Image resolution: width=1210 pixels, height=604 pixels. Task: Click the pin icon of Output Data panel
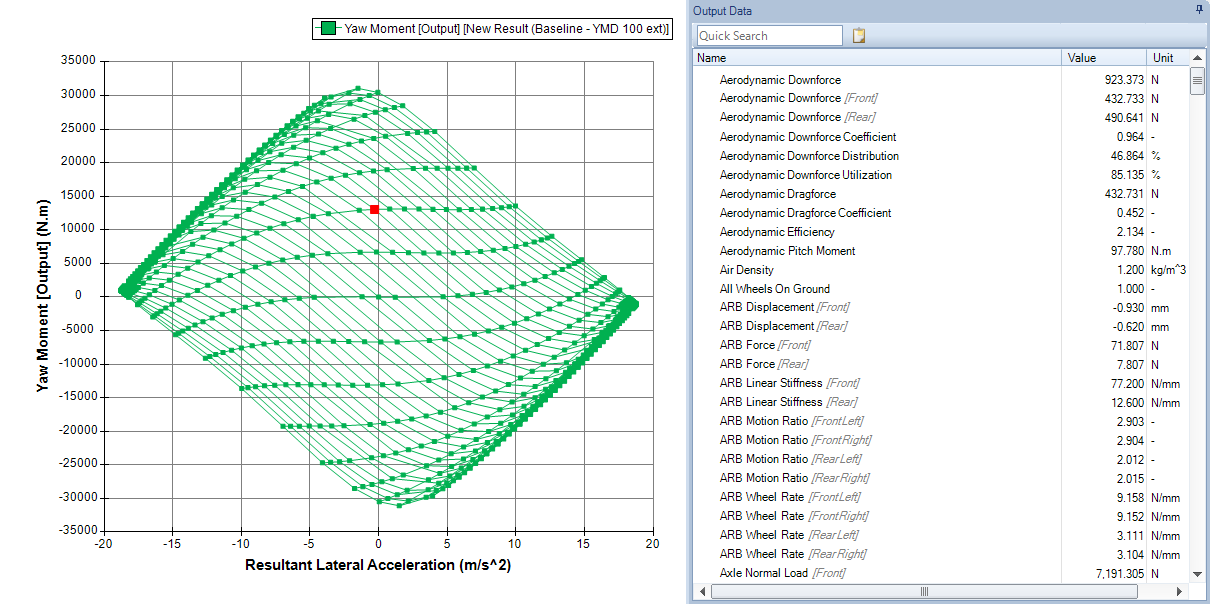tap(1200, 10)
